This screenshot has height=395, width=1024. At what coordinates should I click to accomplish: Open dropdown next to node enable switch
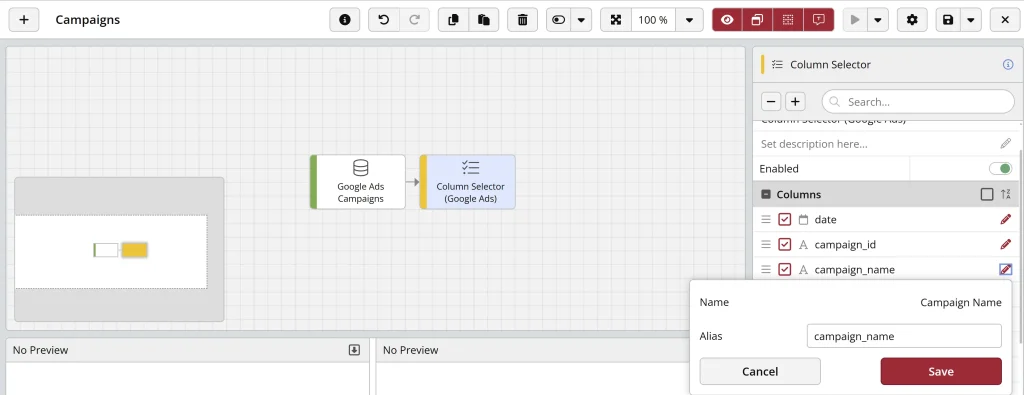[581, 20]
